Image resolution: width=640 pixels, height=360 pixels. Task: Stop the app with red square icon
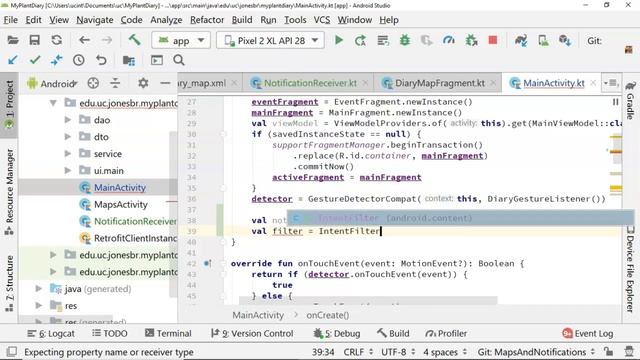tap(493, 40)
